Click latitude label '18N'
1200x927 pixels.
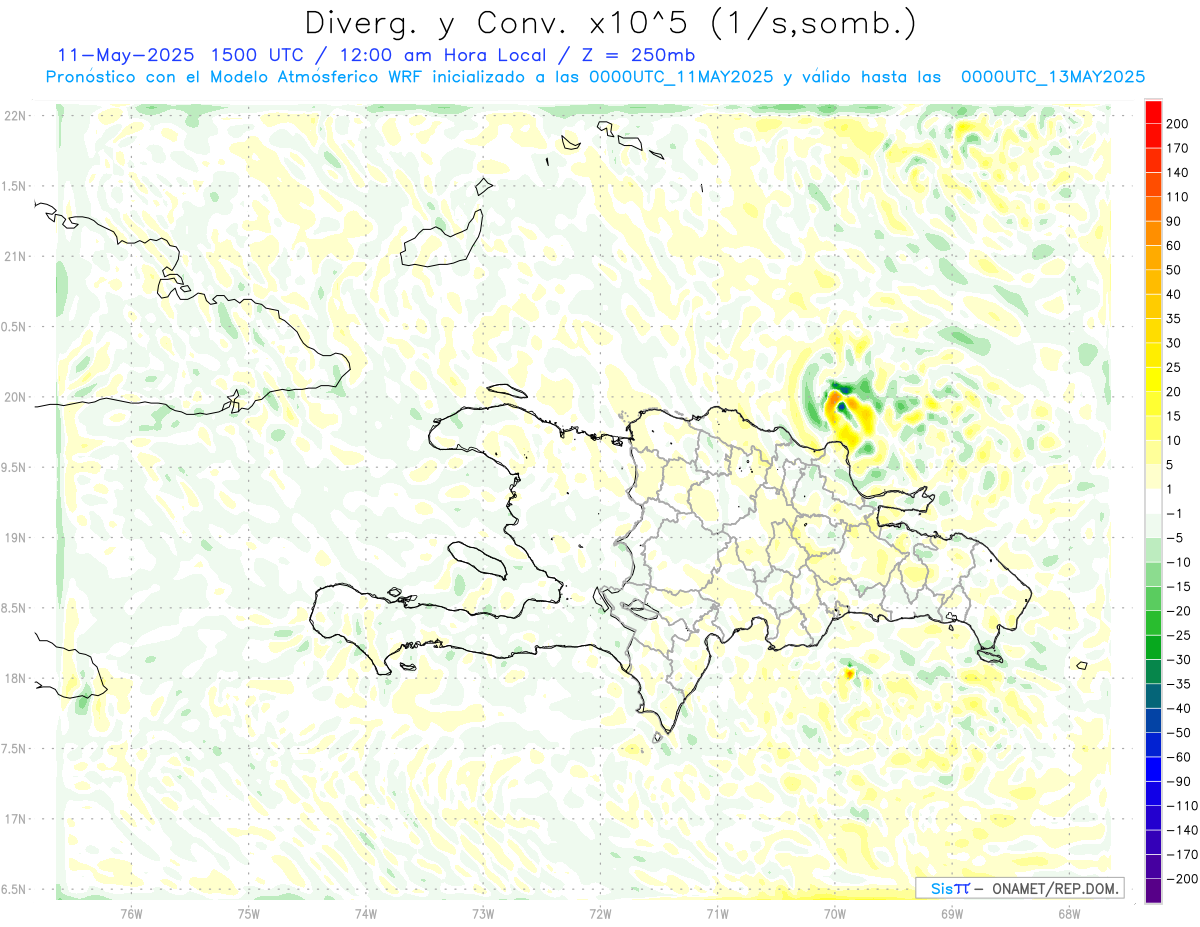(x=14, y=678)
